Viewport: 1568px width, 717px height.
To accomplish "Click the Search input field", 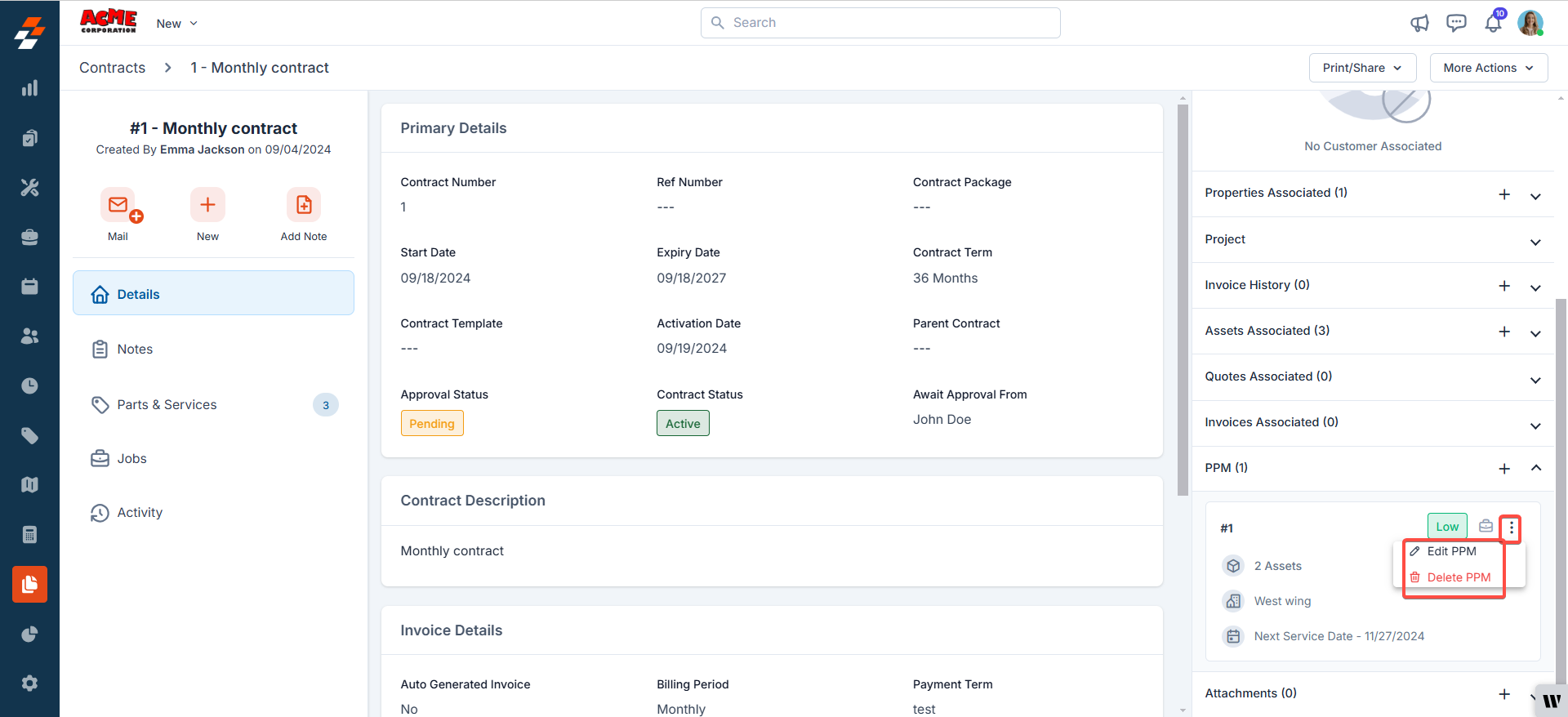I will (880, 23).
